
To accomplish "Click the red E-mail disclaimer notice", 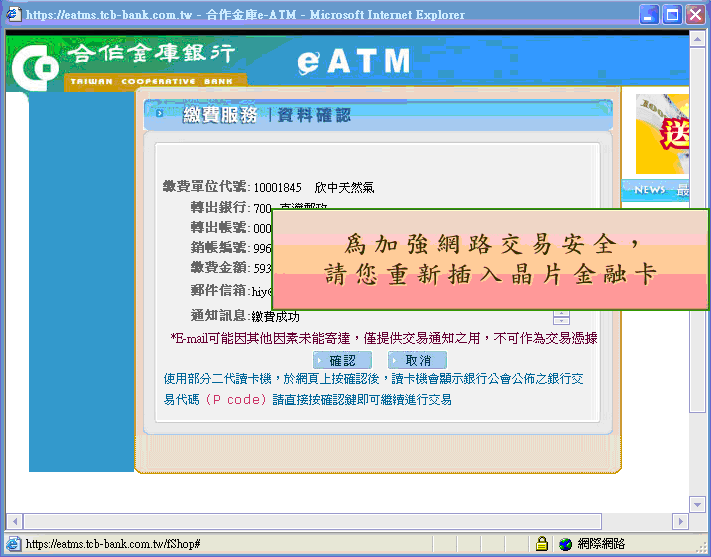I will pos(384,338).
